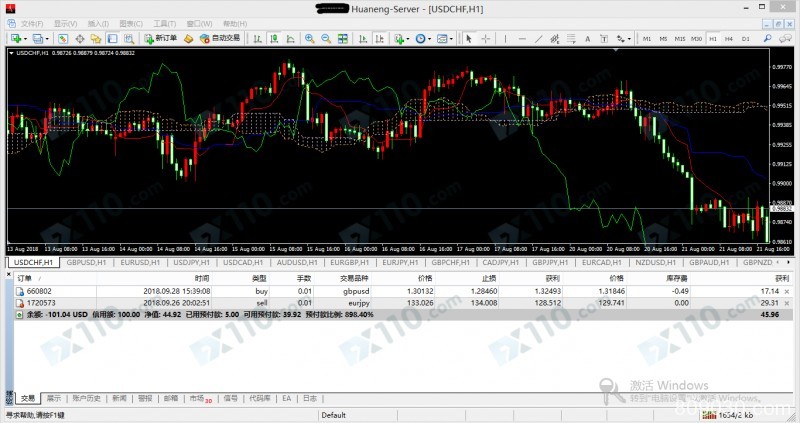Open the Arrows objects dropdown arrow
Screen dimensions: 800x423
click(629, 39)
